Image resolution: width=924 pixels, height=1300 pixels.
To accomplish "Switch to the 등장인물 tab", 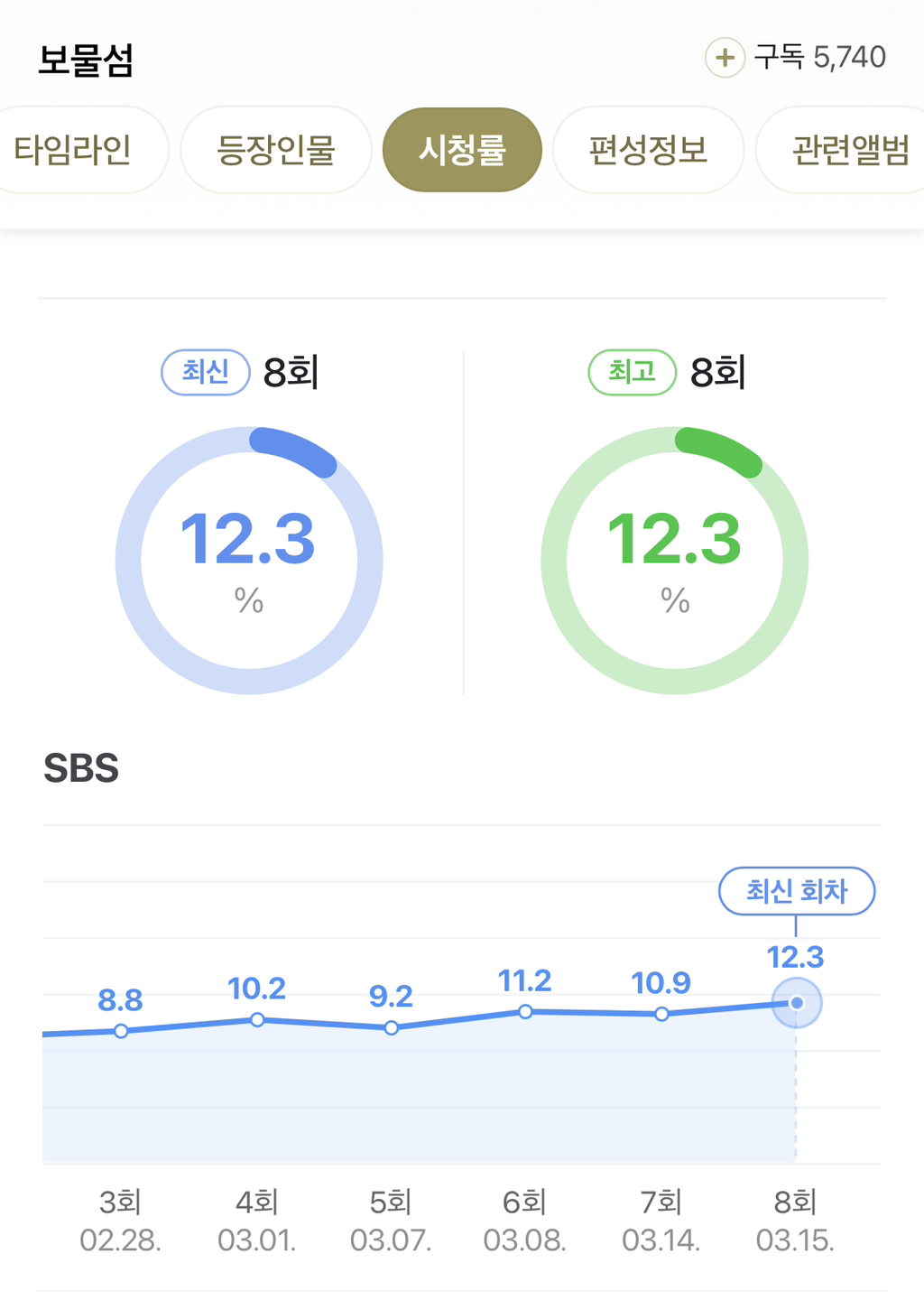I will click(276, 150).
